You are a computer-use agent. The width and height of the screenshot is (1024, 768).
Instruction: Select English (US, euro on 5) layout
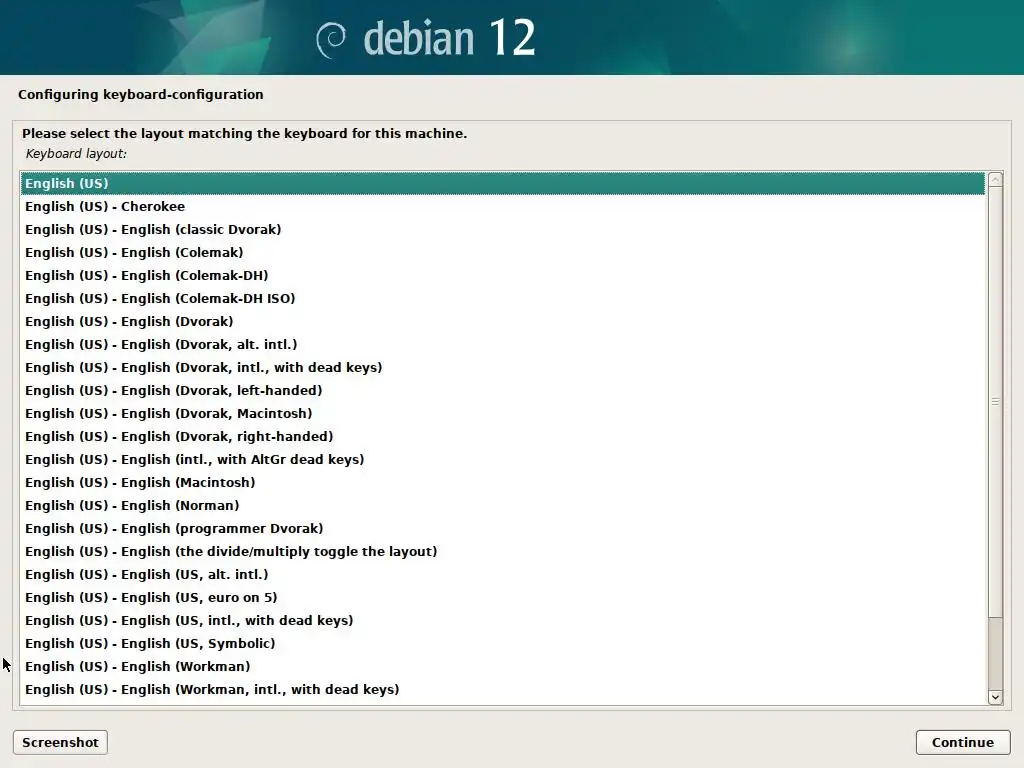coord(502,597)
